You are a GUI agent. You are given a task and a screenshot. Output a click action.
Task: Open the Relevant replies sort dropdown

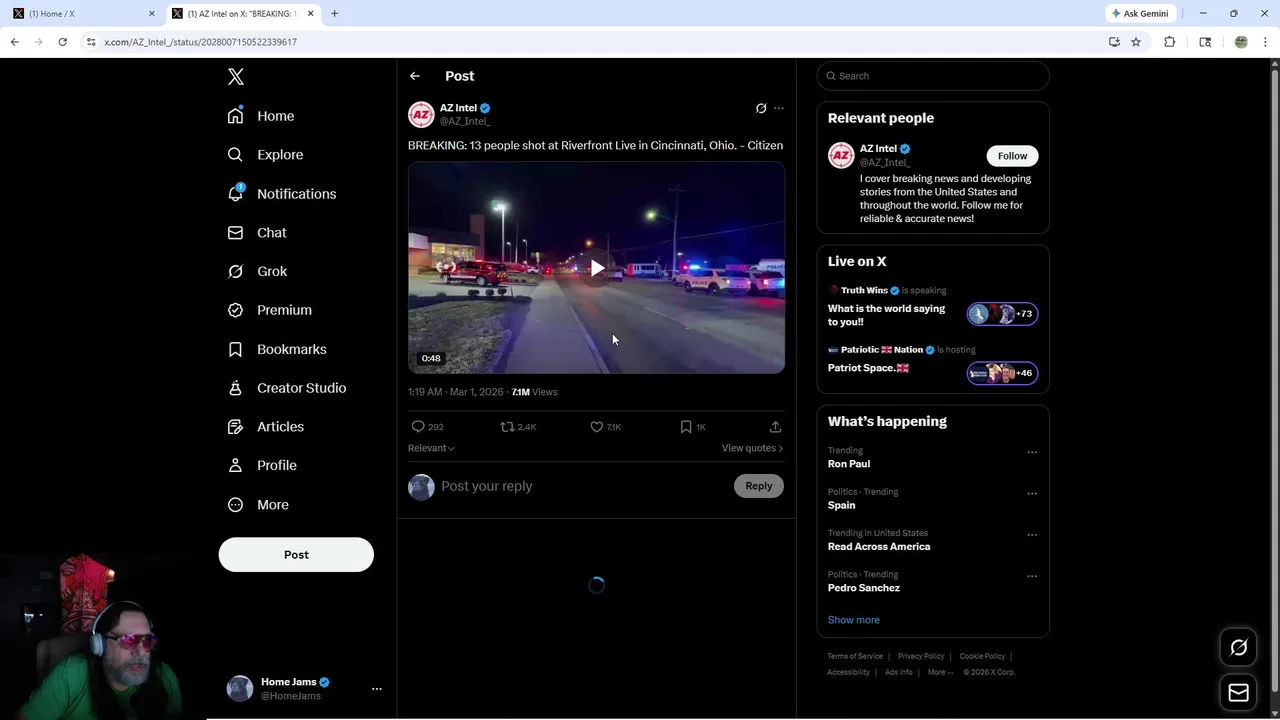(x=431, y=448)
